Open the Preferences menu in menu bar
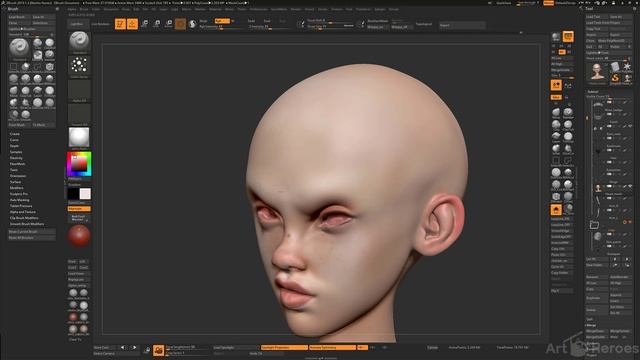Screen dimensions: 640x360 (x=259, y=9)
